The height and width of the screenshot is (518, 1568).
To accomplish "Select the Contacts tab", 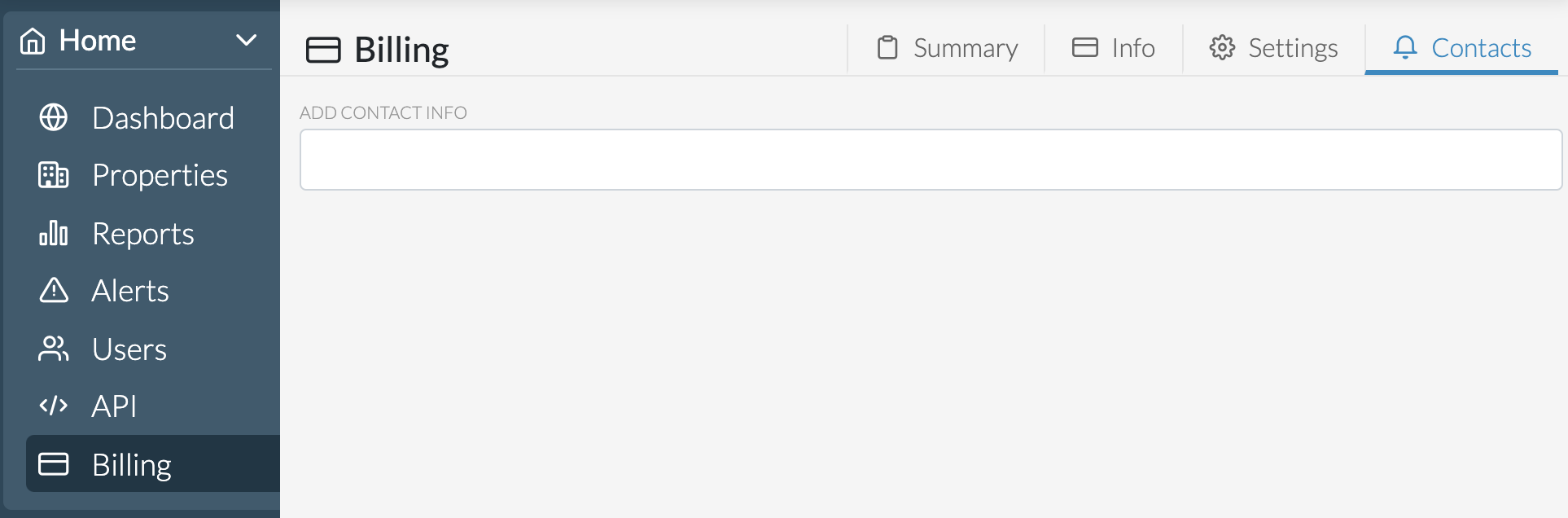I will pos(1479,48).
